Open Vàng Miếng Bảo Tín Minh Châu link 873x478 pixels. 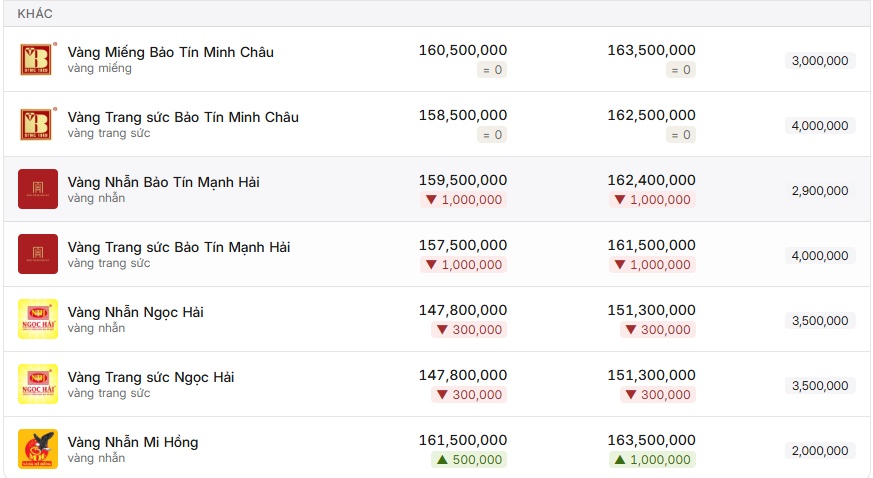click(170, 52)
